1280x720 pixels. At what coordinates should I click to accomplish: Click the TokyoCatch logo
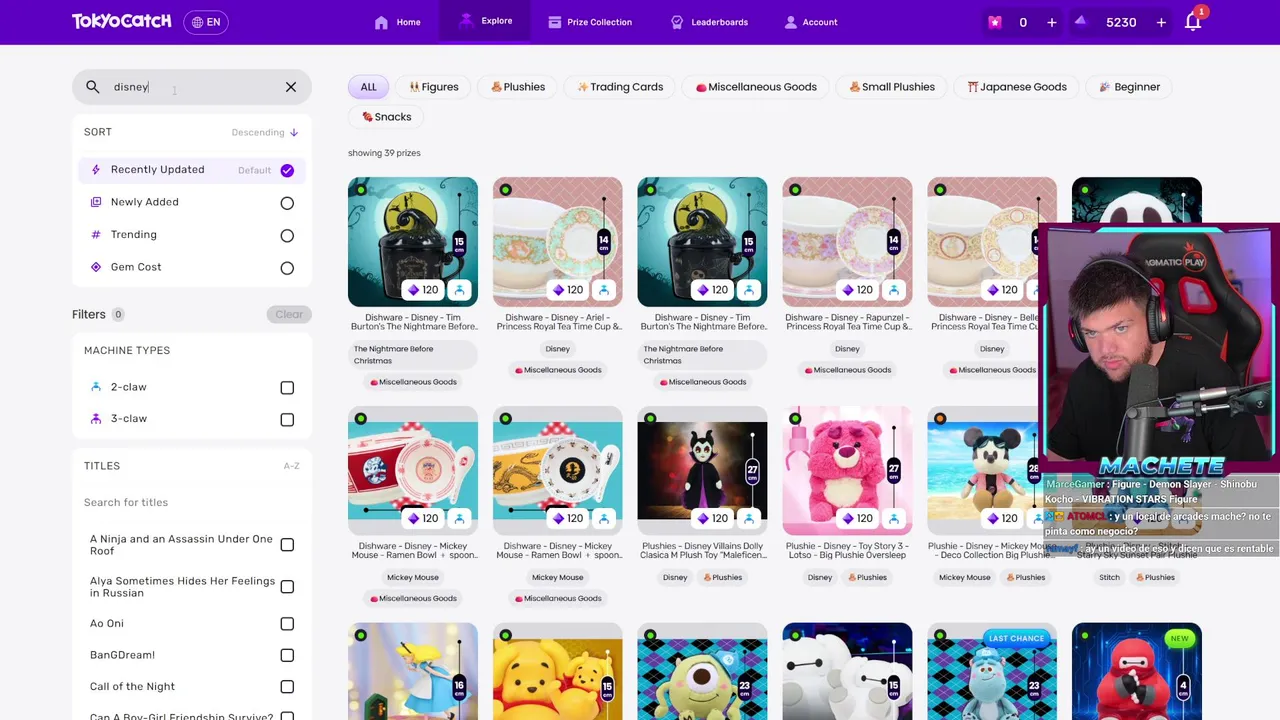click(x=121, y=21)
